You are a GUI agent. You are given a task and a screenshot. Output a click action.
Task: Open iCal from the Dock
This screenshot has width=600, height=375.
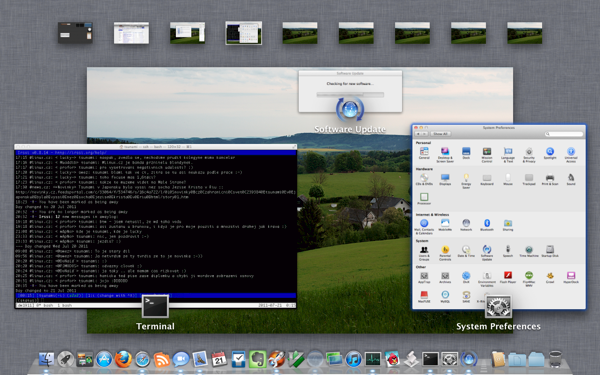click(219, 359)
